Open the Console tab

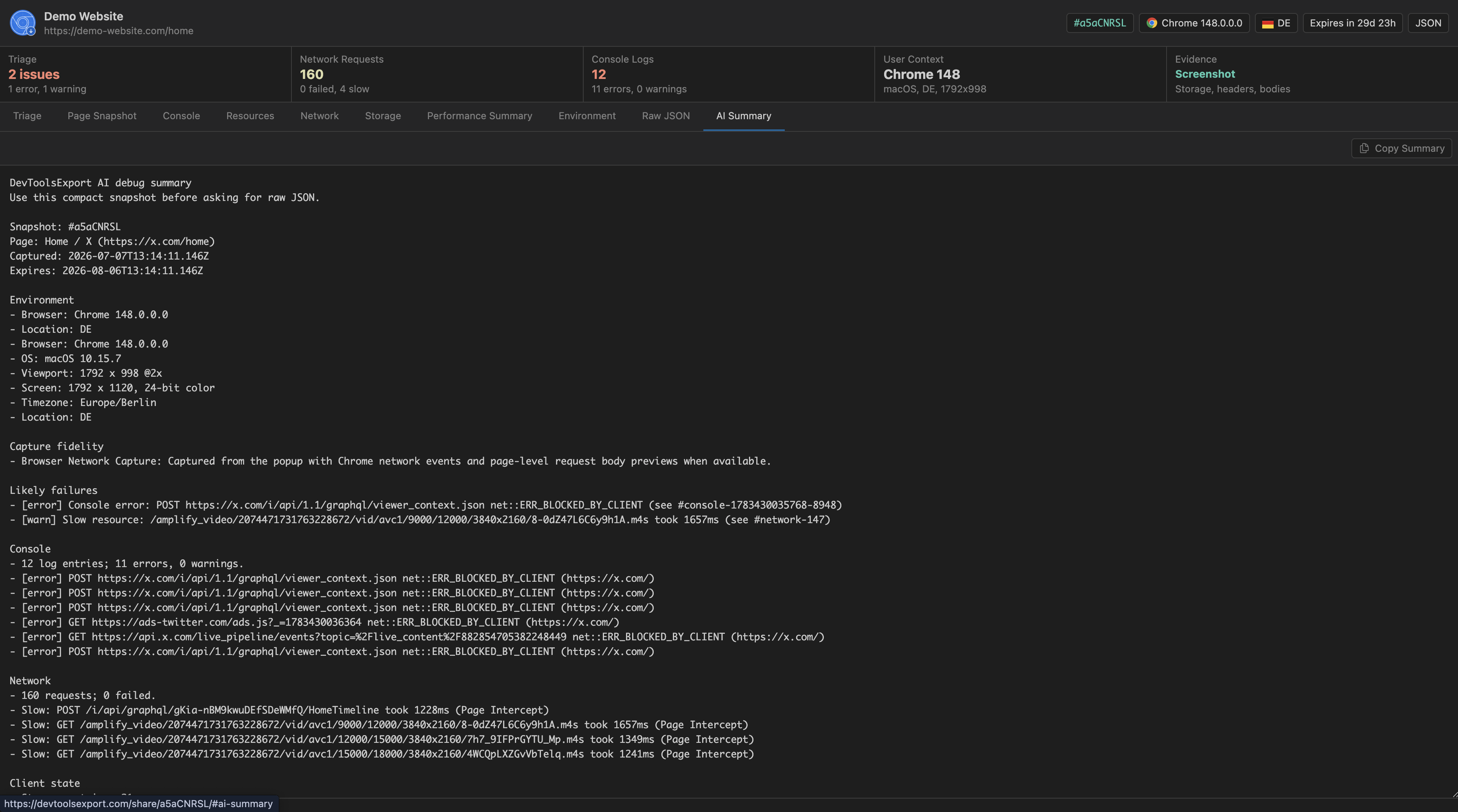pos(181,116)
